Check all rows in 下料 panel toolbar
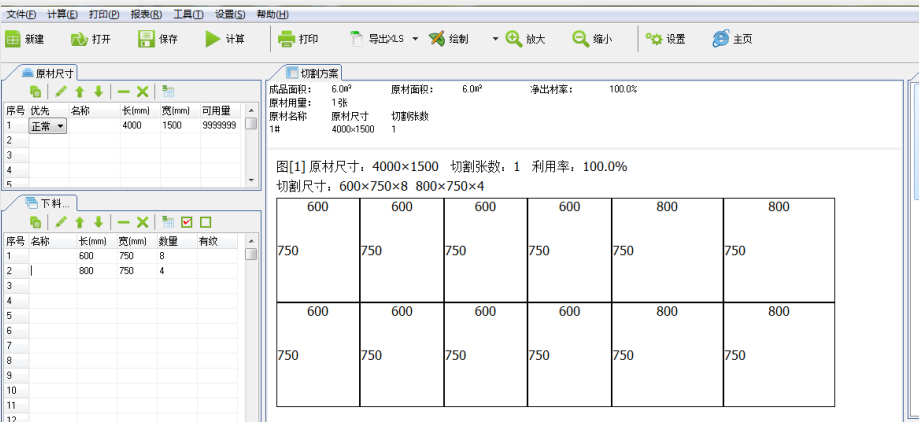 (186, 222)
